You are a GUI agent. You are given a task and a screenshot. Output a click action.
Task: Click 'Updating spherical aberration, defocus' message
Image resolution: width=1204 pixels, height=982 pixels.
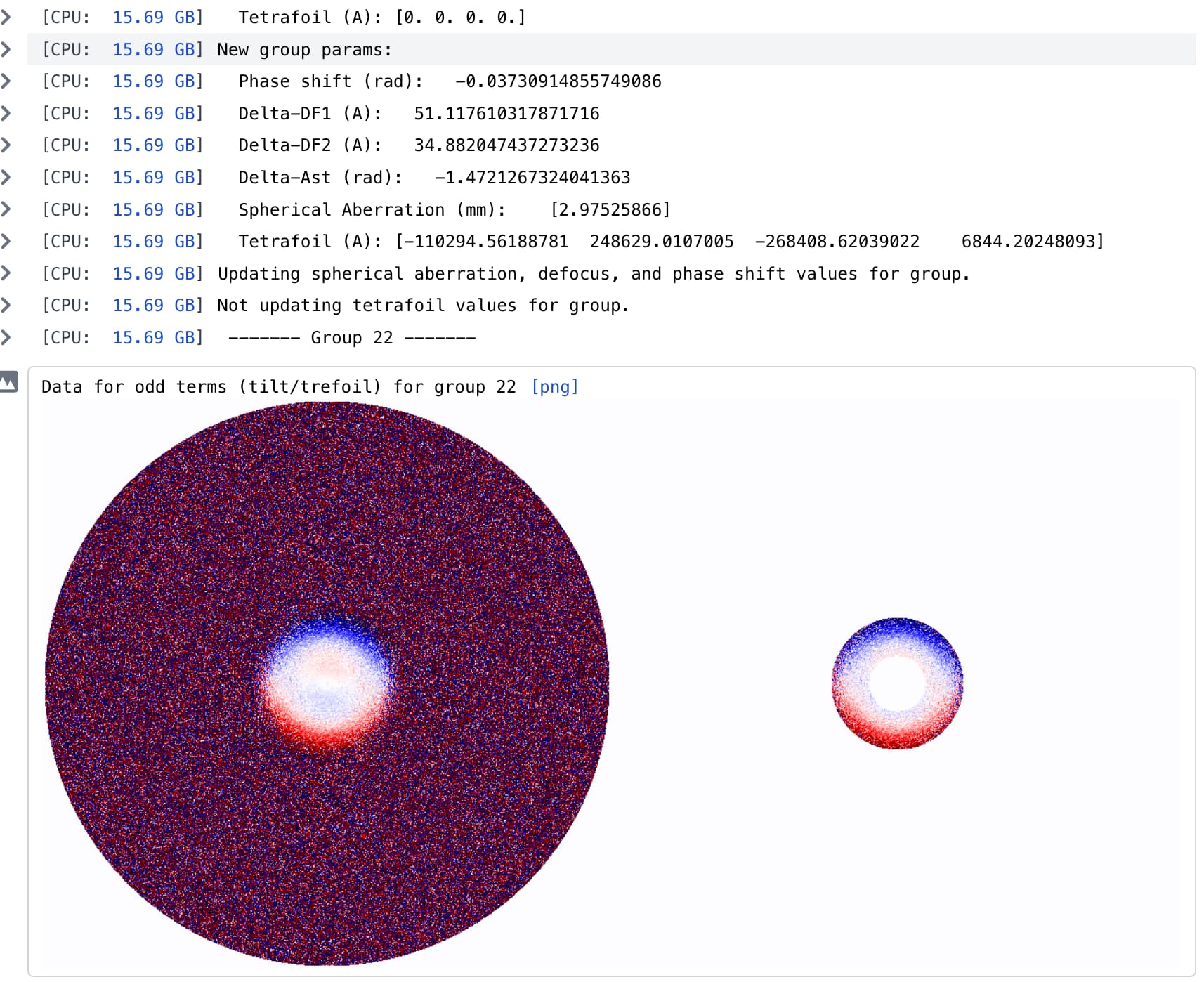tap(594, 274)
